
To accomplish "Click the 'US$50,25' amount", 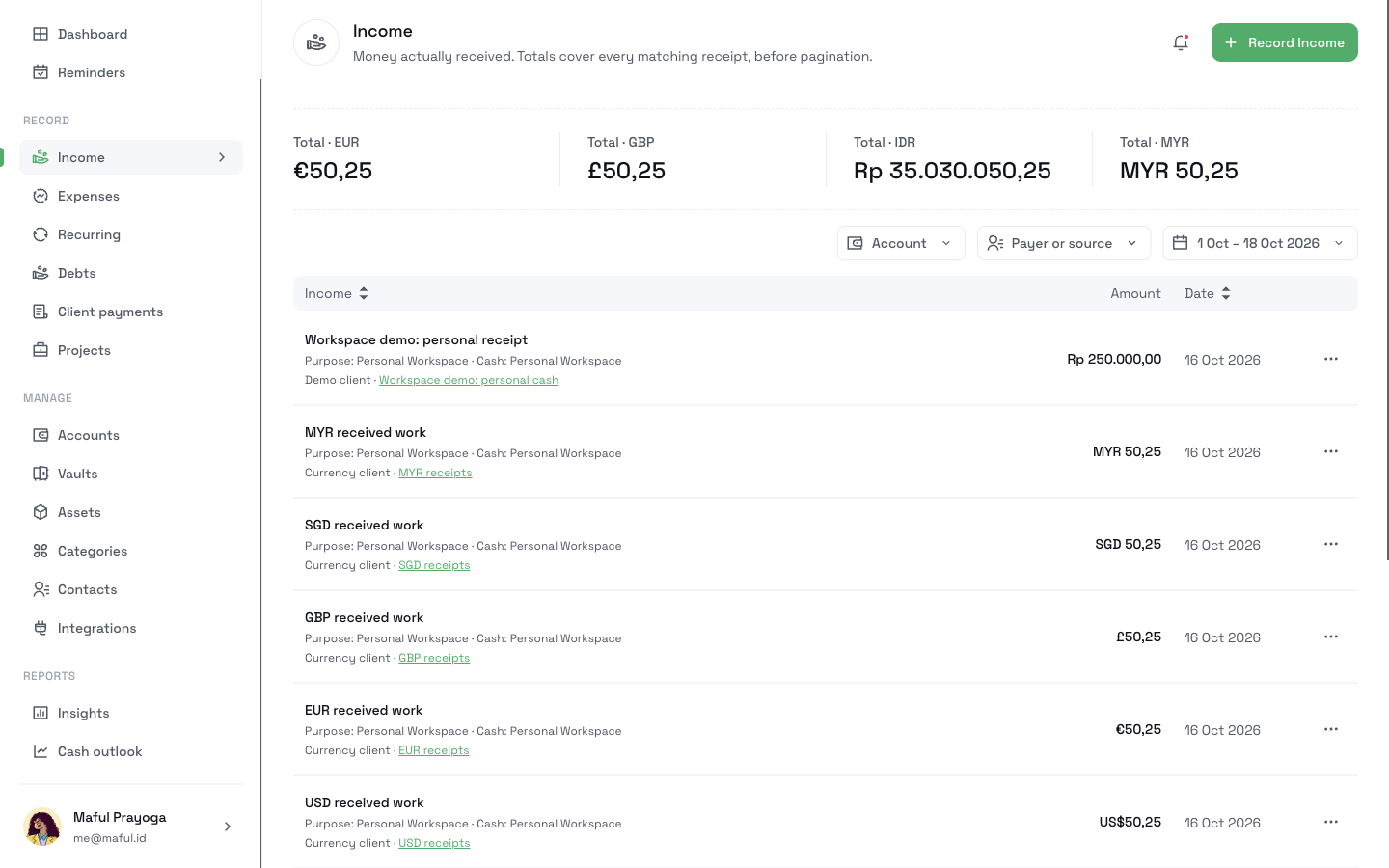I will coord(1130,822).
